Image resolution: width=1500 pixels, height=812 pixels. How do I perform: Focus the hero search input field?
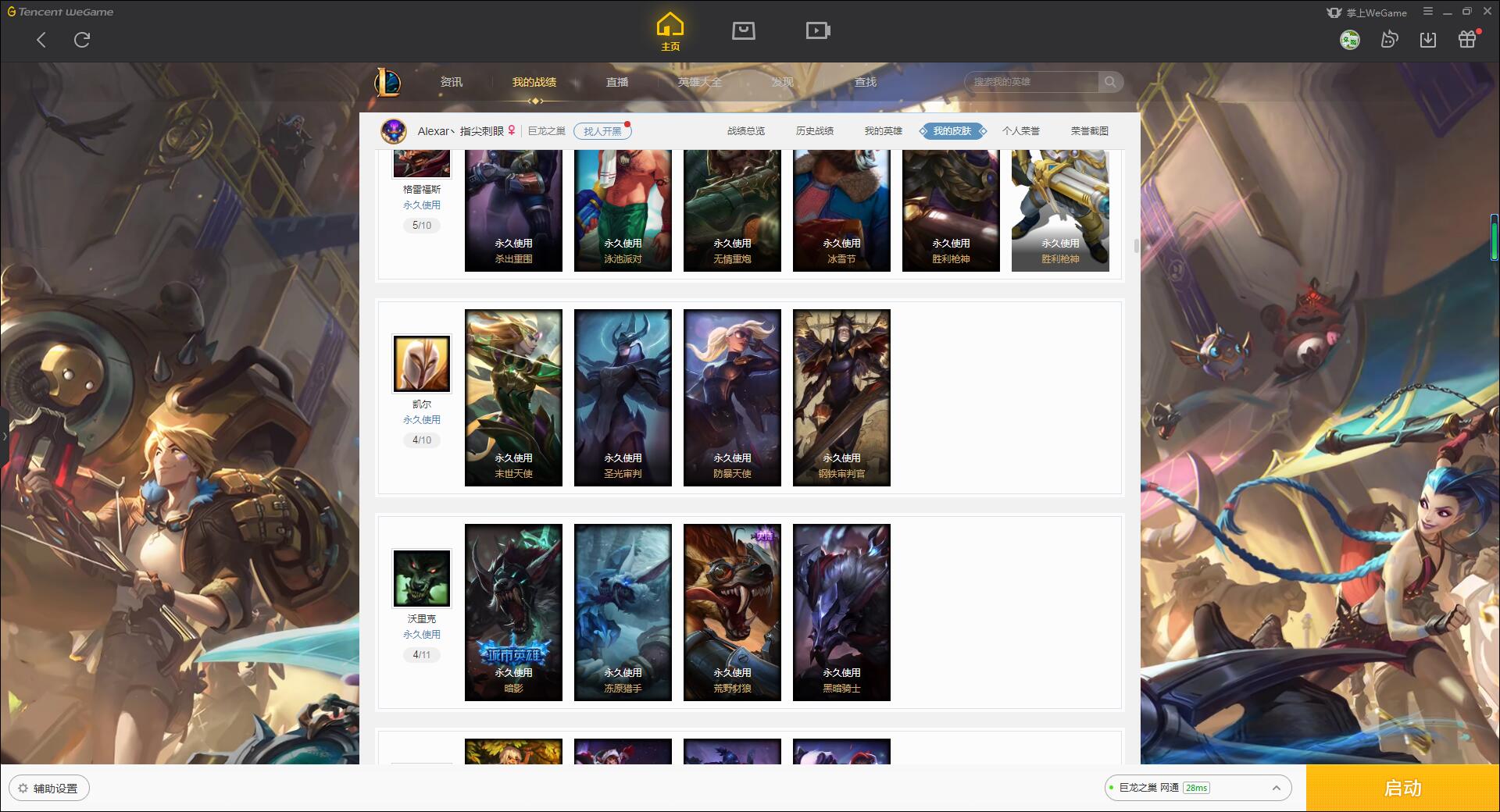coord(1031,82)
